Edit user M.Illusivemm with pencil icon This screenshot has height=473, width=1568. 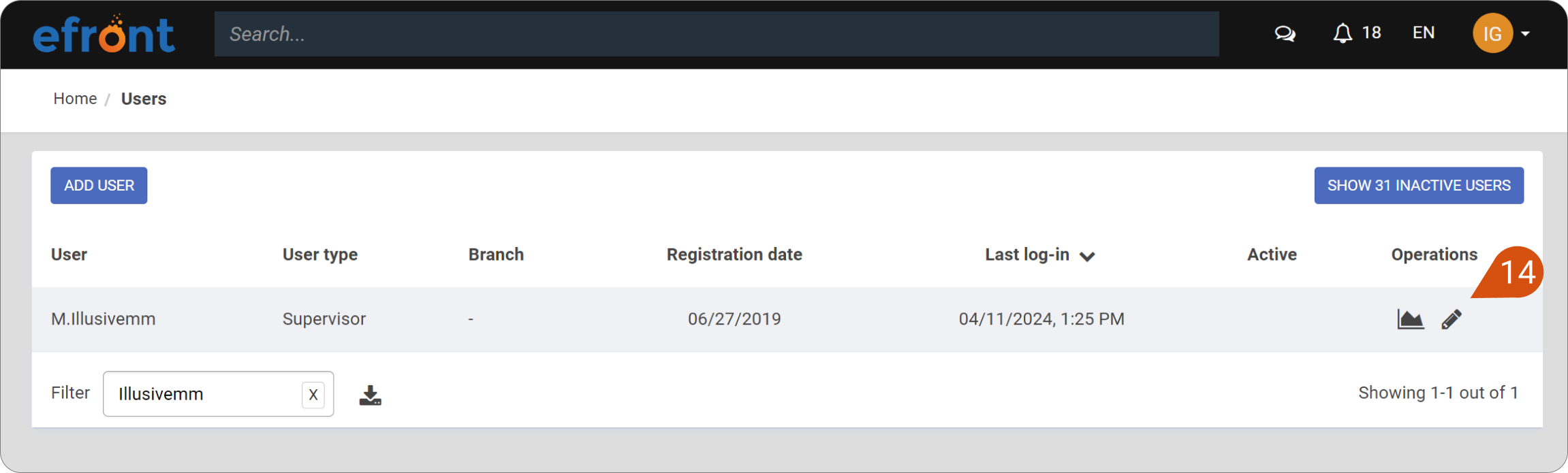[x=1452, y=319]
